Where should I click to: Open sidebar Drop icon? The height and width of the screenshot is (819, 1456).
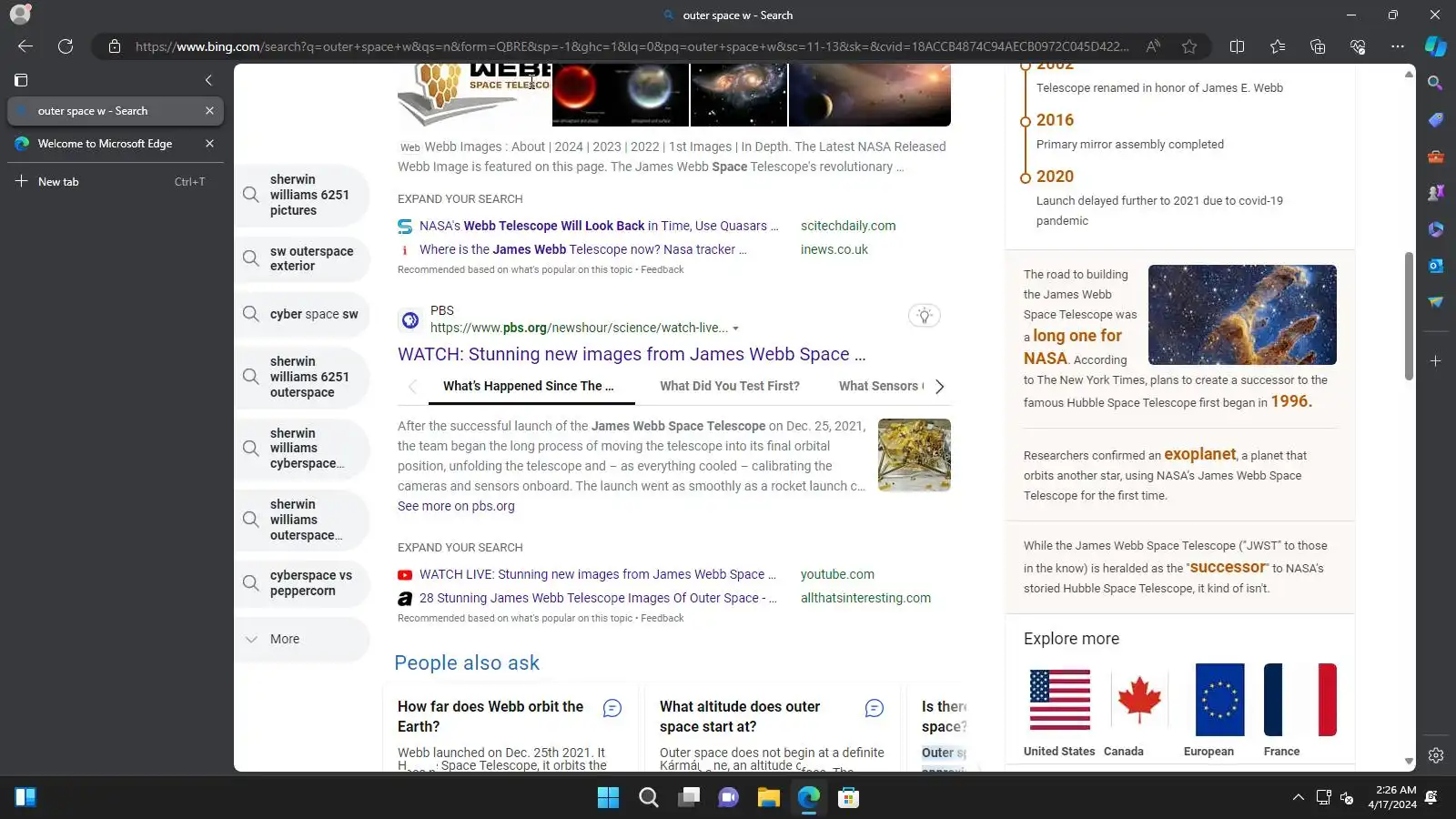(1436, 302)
